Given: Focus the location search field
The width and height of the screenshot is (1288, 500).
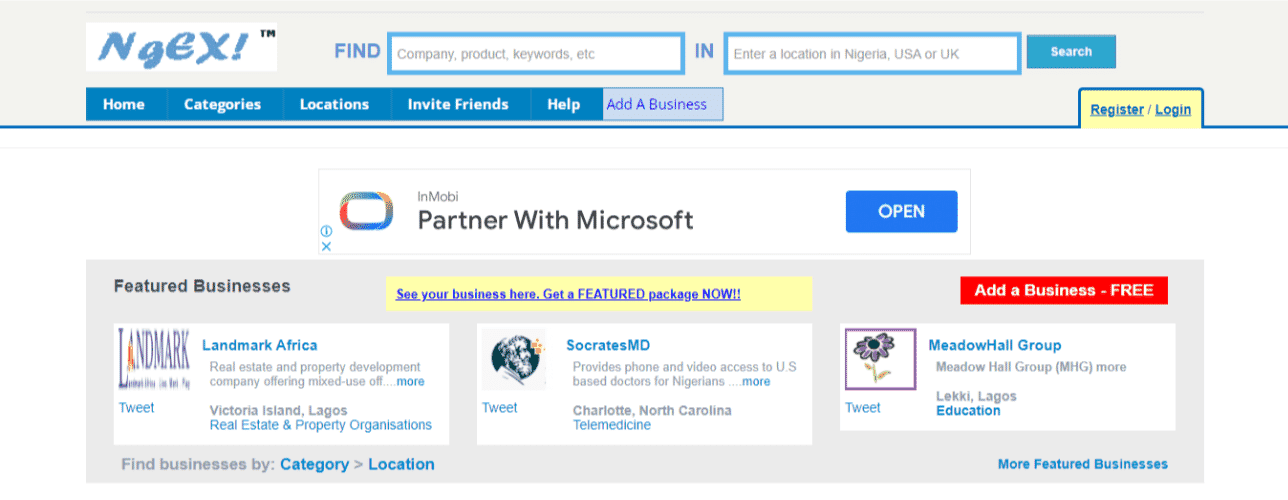Looking at the screenshot, I should point(872,54).
